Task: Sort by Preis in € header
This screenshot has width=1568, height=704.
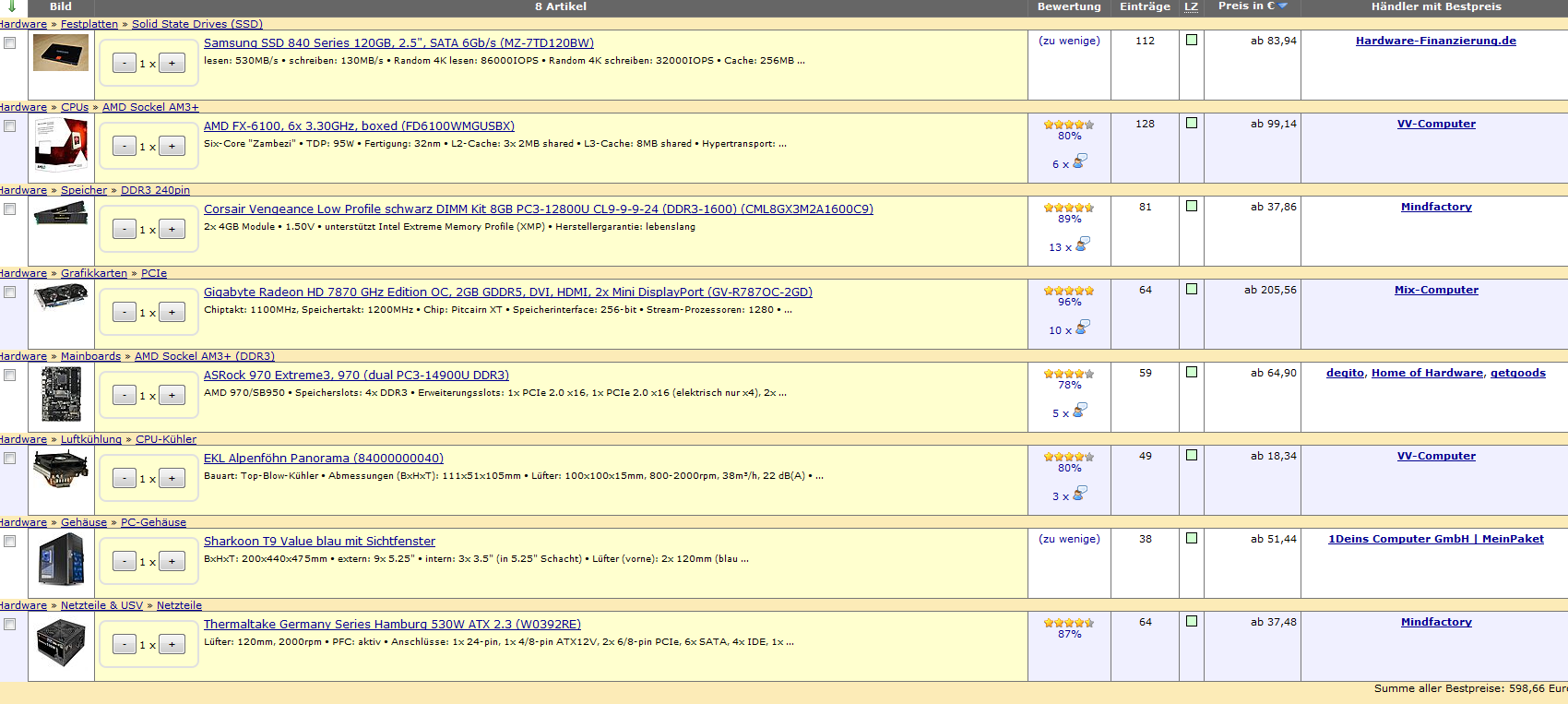Action: pyautogui.click(x=1246, y=6)
